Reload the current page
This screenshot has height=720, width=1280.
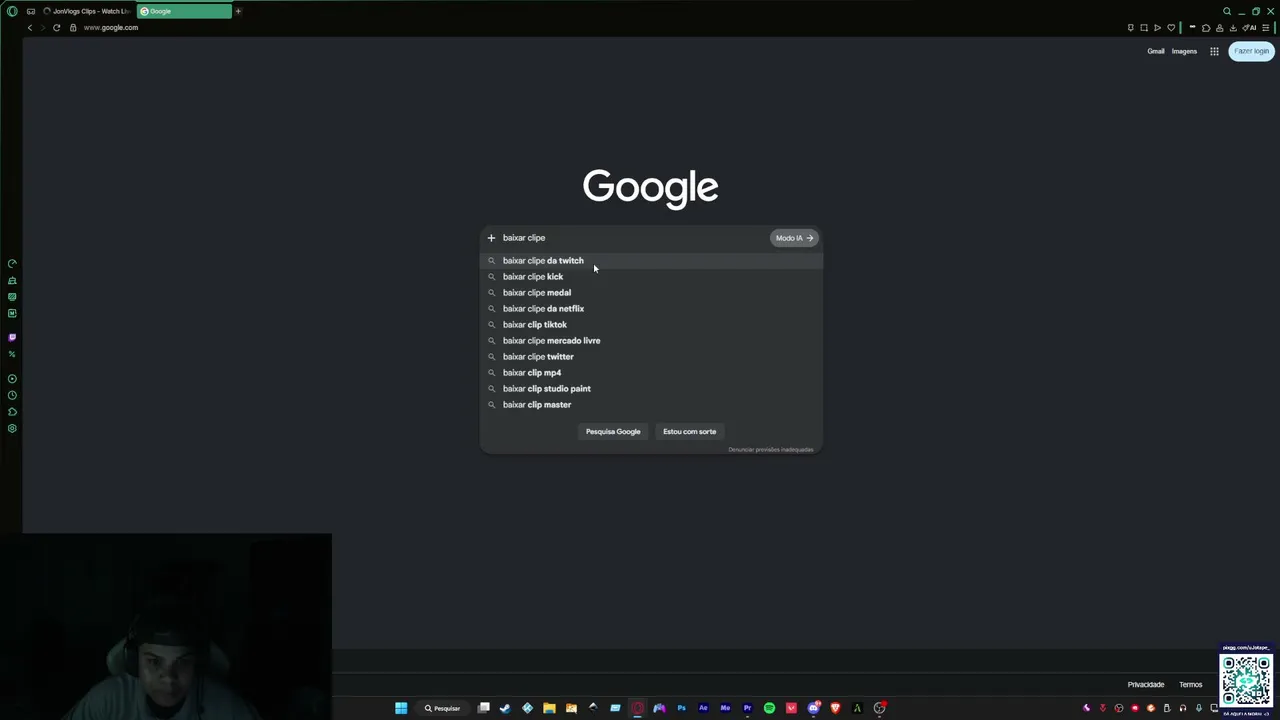[x=56, y=28]
